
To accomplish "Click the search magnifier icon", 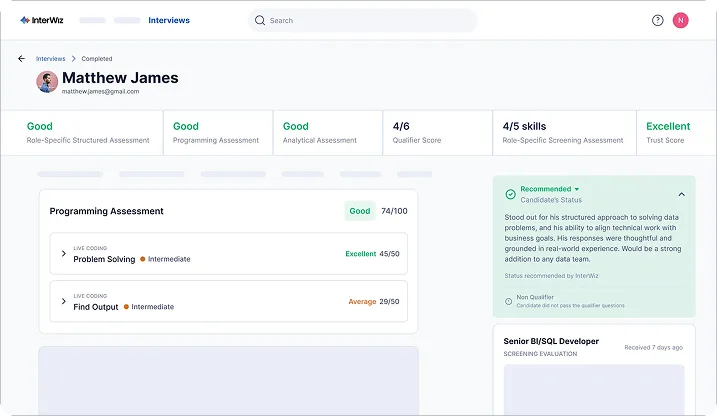I will (x=260, y=20).
